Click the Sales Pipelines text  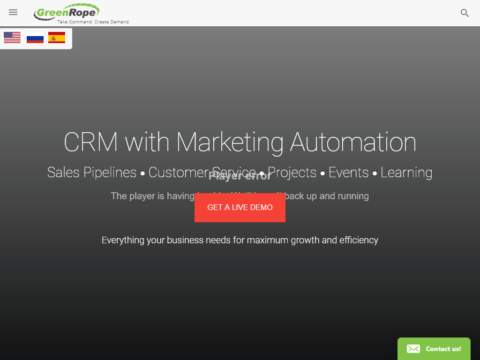(92, 173)
